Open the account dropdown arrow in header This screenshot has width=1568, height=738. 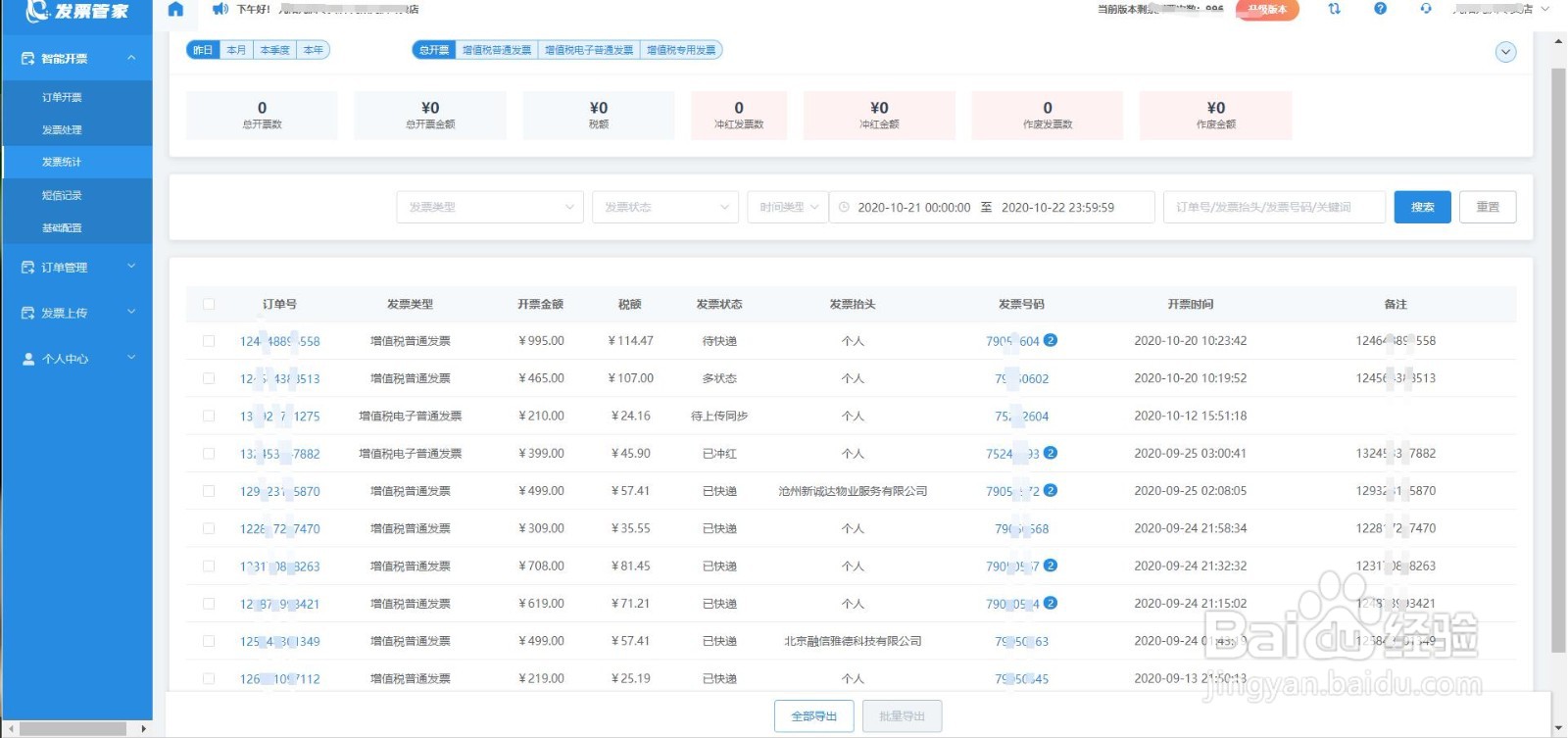tap(1545, 9)
